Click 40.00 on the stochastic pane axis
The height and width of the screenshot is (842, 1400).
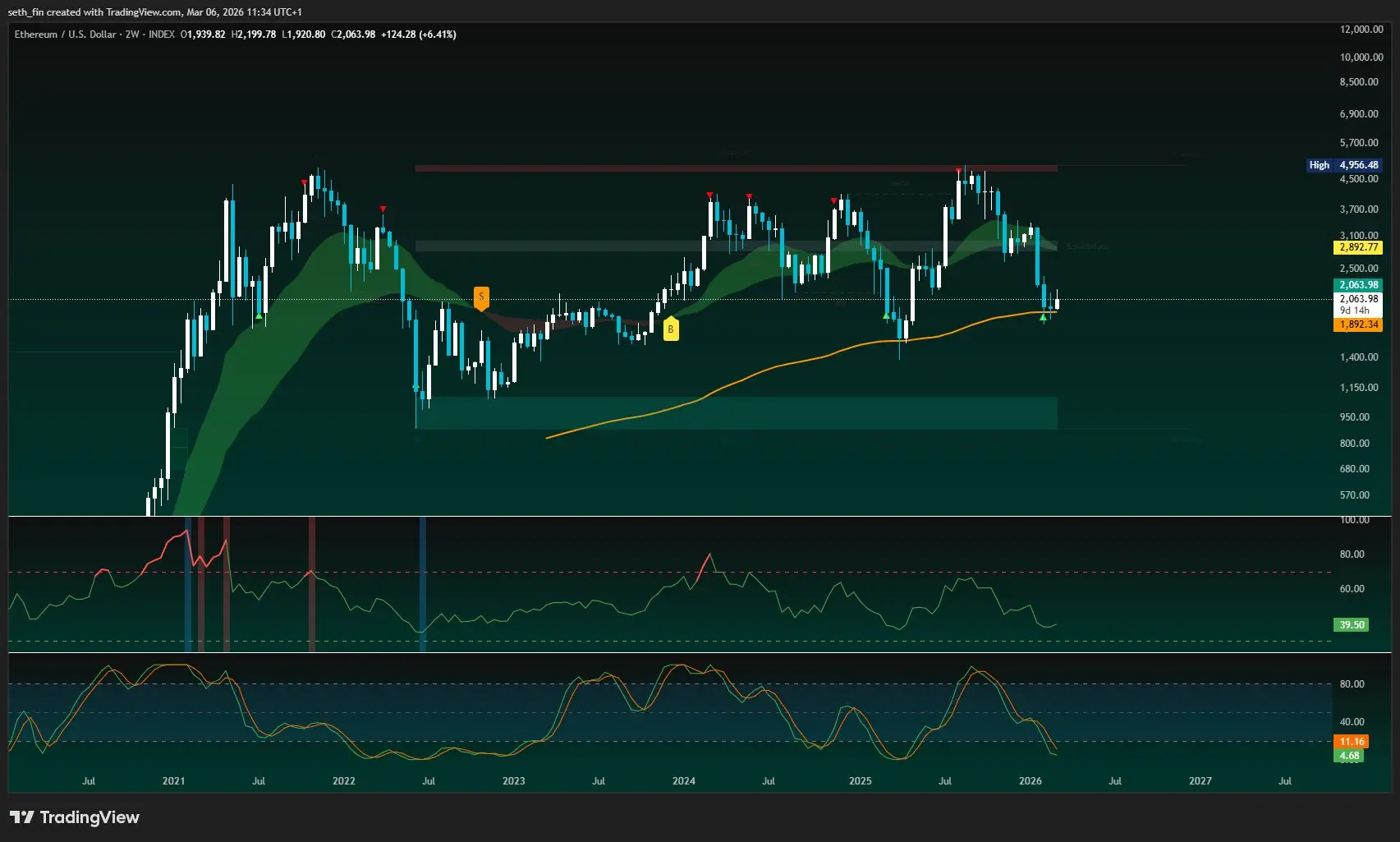[1352, 722]
